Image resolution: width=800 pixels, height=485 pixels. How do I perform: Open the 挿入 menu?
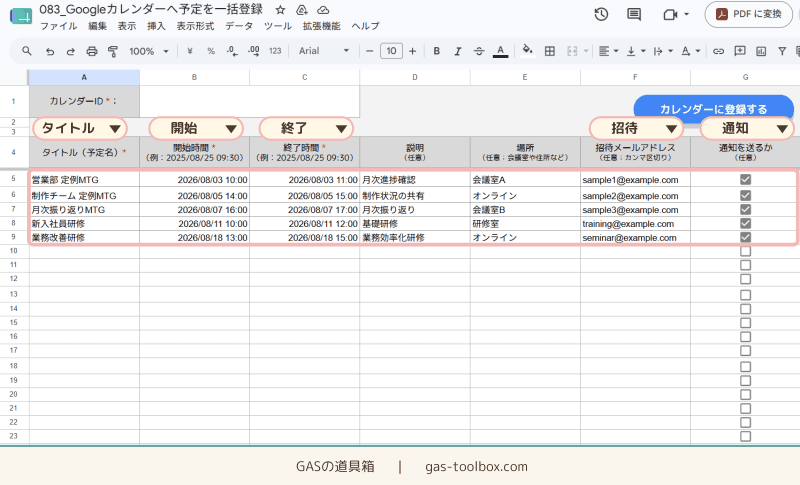[156, 26]
